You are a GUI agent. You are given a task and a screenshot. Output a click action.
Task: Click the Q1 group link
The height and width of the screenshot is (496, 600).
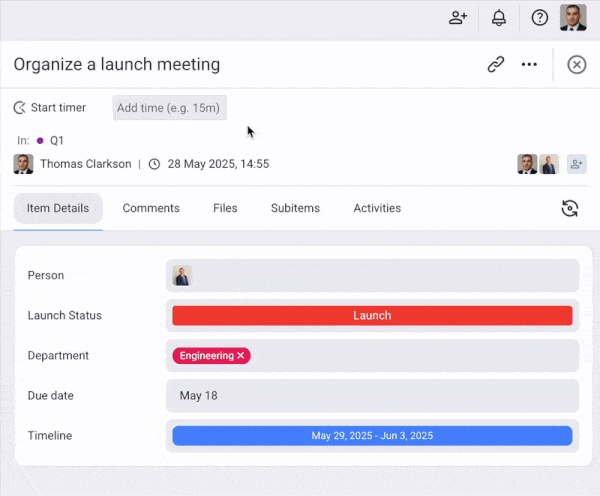[57, 141]
